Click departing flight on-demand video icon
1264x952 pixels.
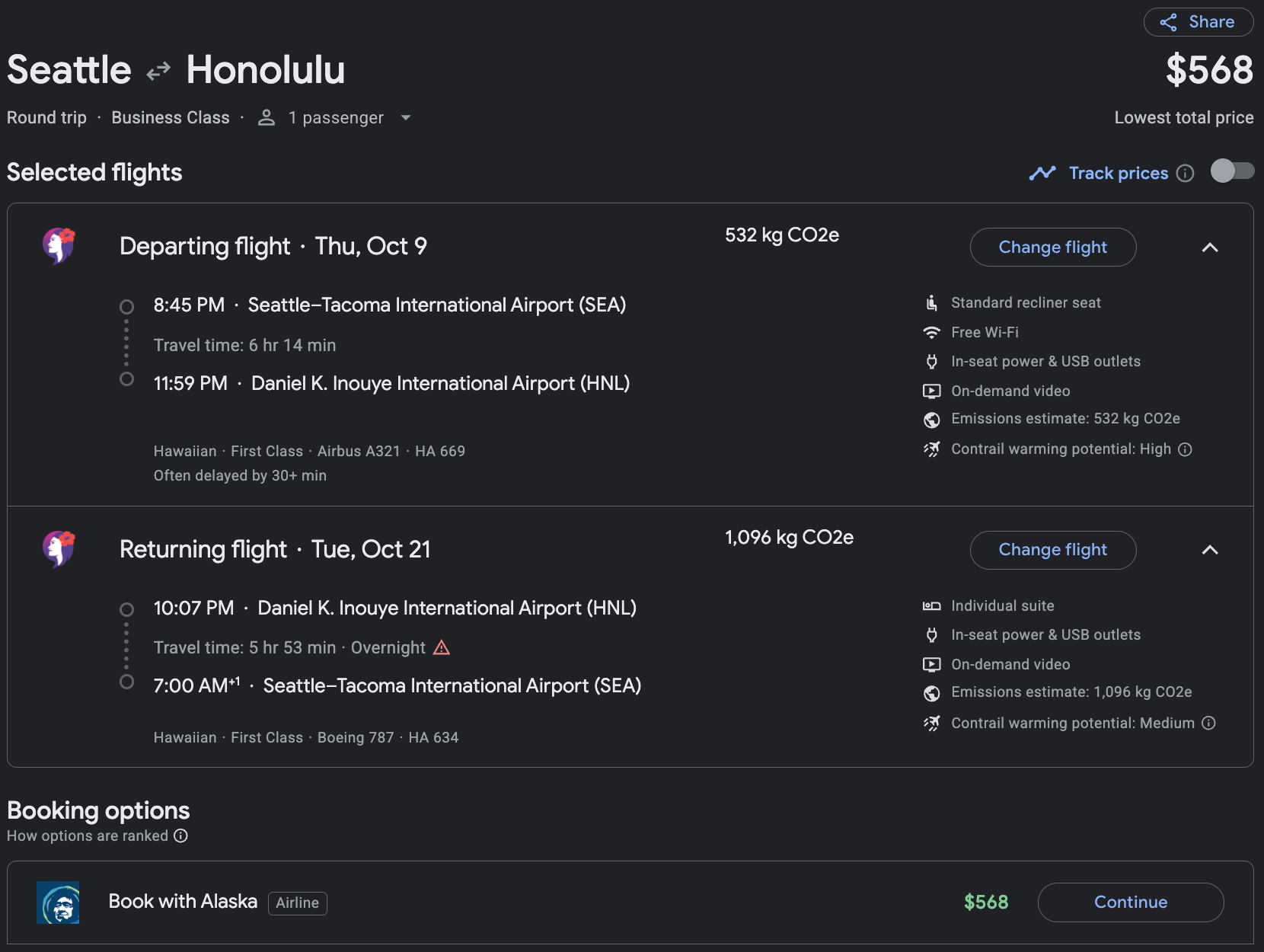point(931,391)
